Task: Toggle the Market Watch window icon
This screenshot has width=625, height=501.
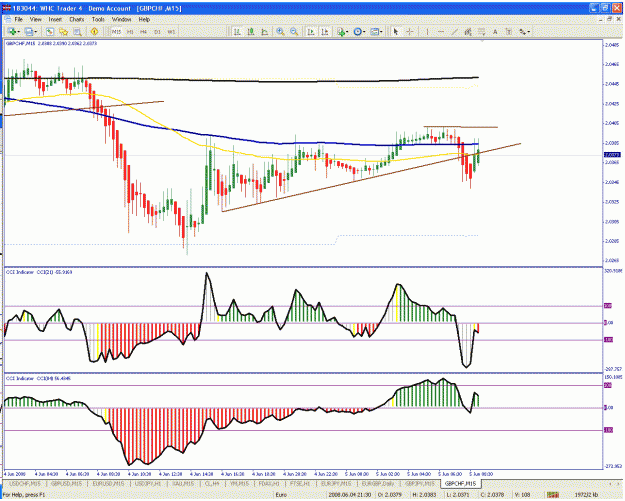Action: click(50, 31)
